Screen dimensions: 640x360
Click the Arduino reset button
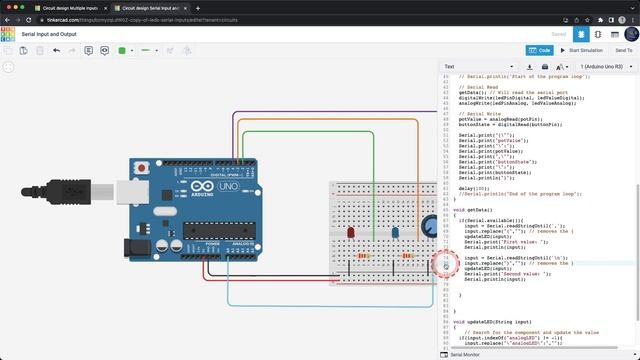click(x=141, y=168)
